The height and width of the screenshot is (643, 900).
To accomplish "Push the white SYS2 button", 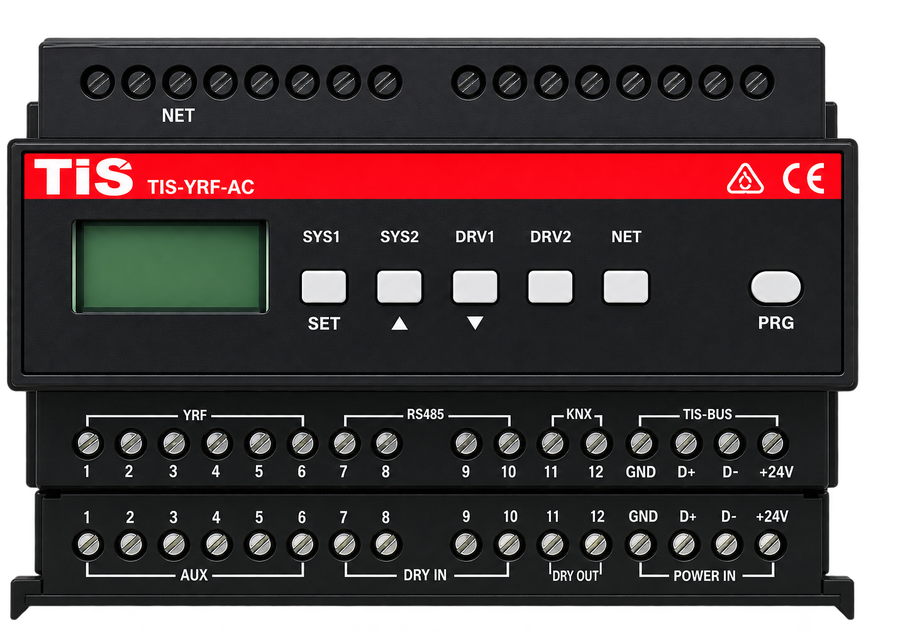I will point(399,286).
